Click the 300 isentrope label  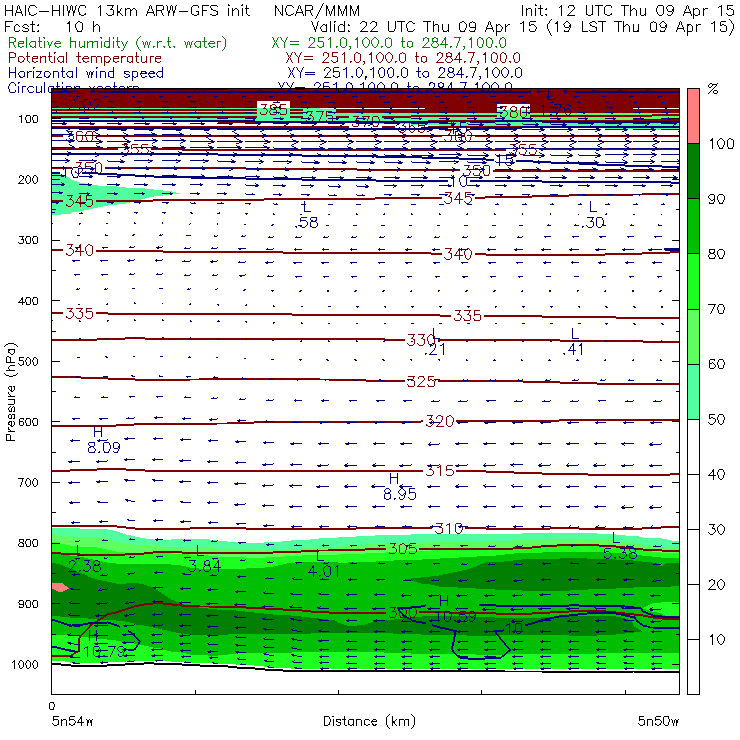tap(403, 613)
